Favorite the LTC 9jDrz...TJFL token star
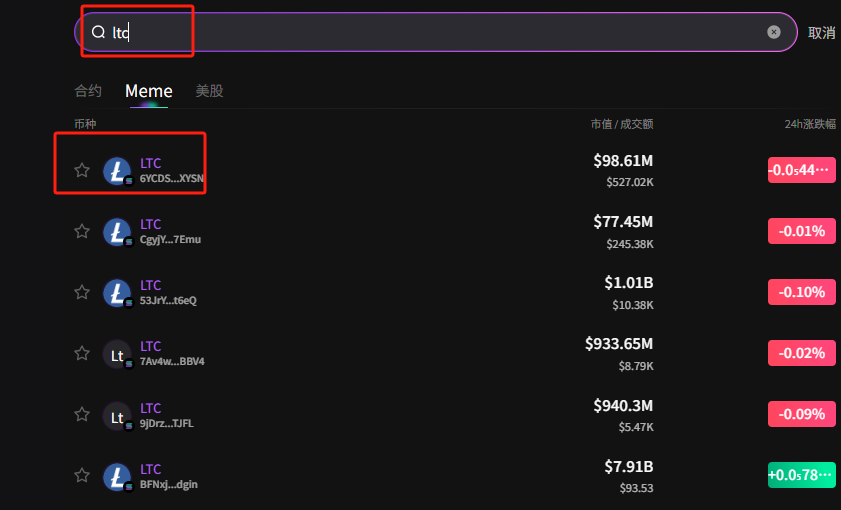The height and width of the screenshot is (510, 841). [x=82, y=415]
